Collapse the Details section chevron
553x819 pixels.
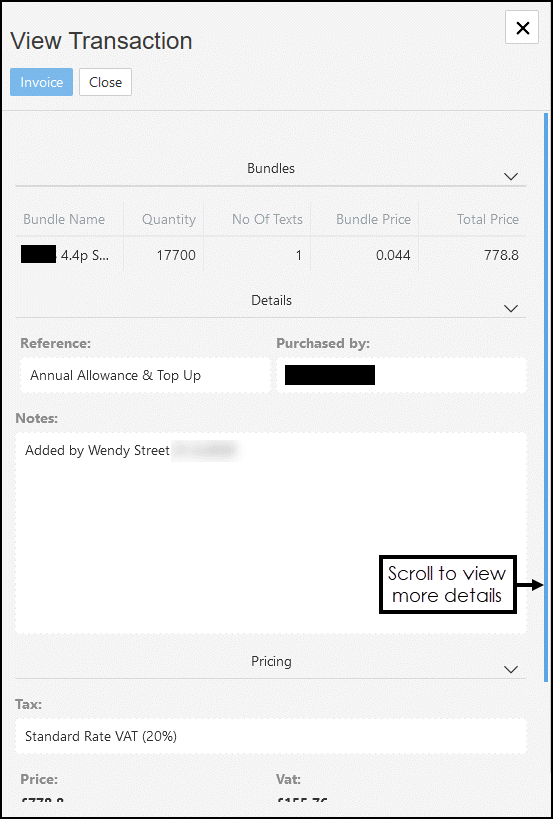[511, 308]
